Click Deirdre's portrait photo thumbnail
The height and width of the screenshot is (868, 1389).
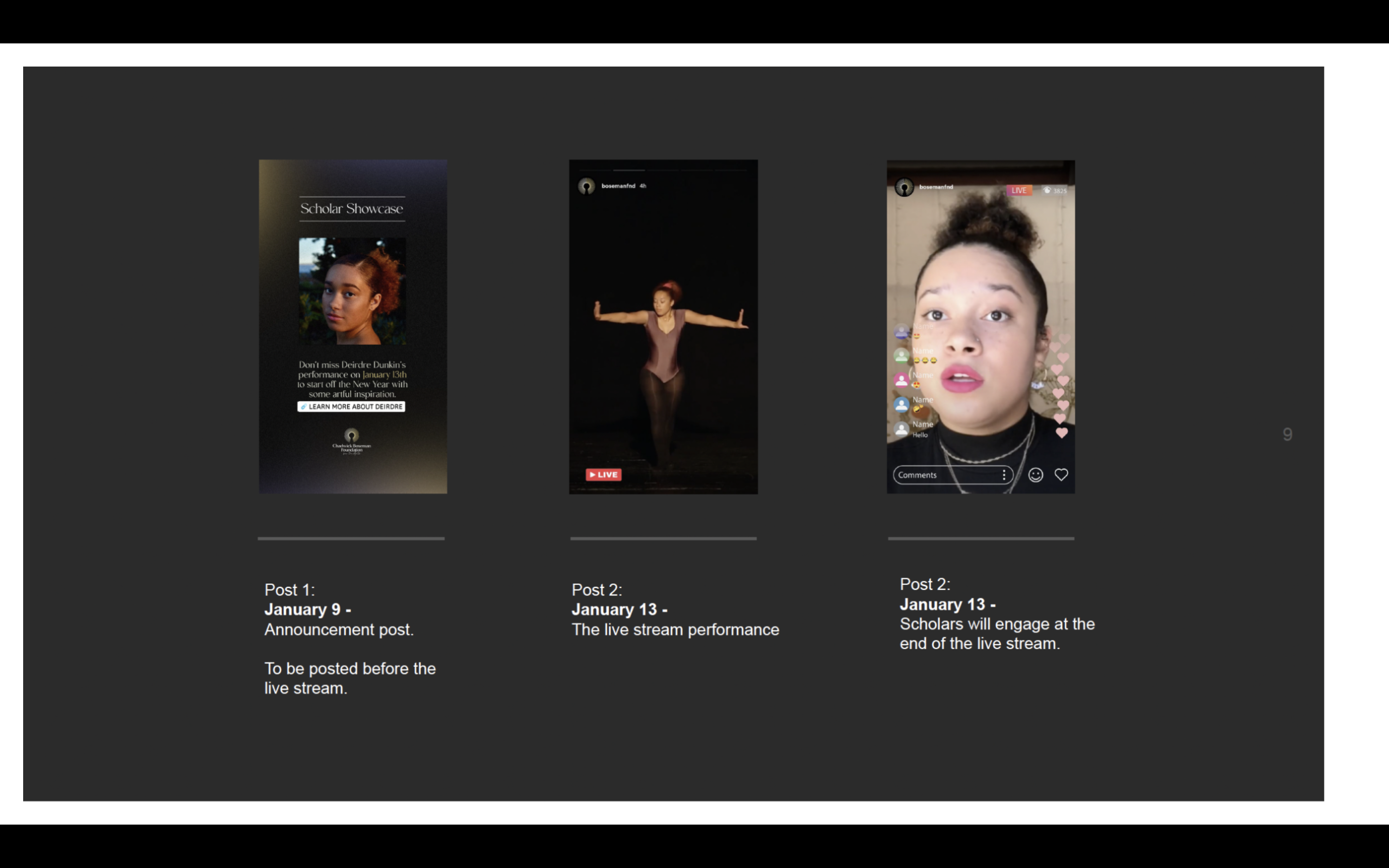click(352, 291)
